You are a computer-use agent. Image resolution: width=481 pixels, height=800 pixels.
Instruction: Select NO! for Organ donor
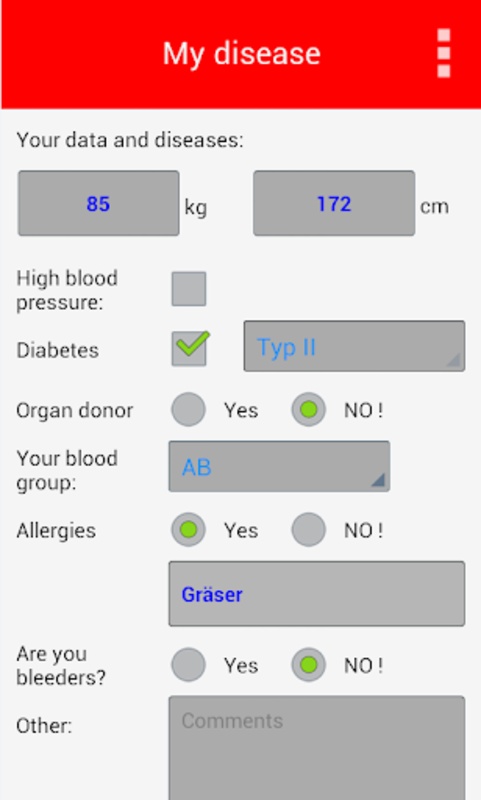309,409
